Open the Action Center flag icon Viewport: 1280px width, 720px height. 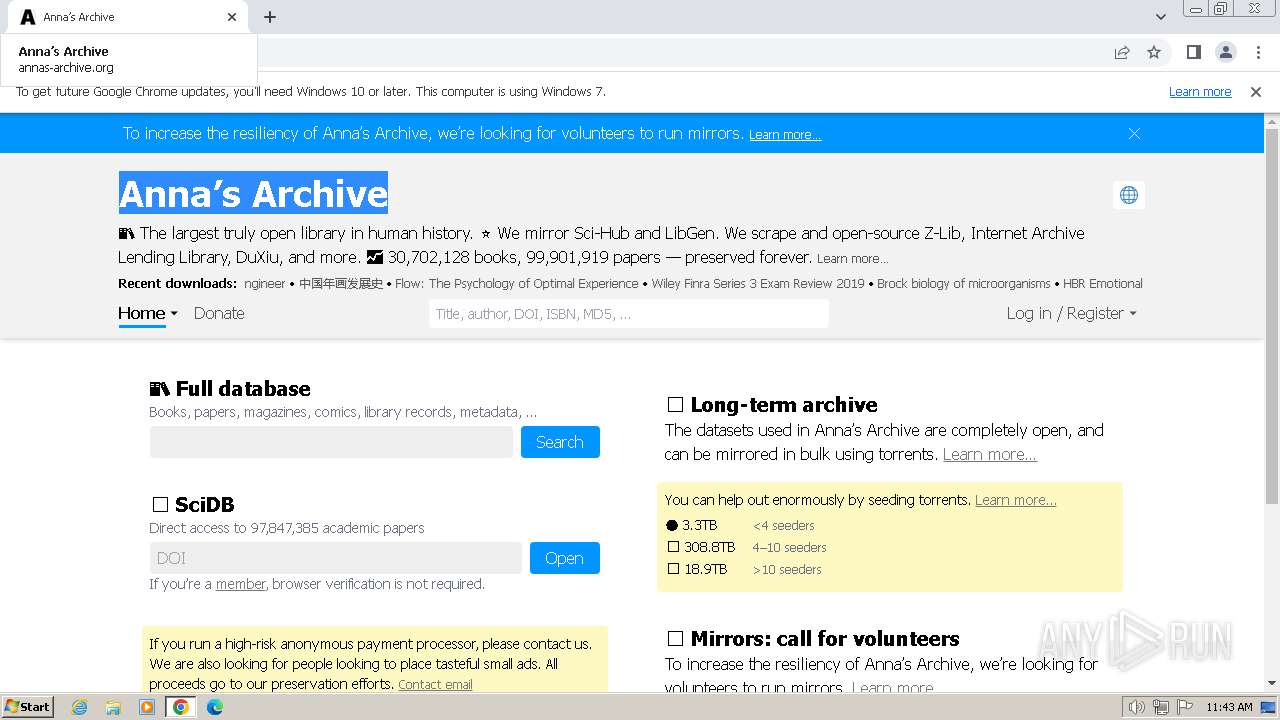1185,707
